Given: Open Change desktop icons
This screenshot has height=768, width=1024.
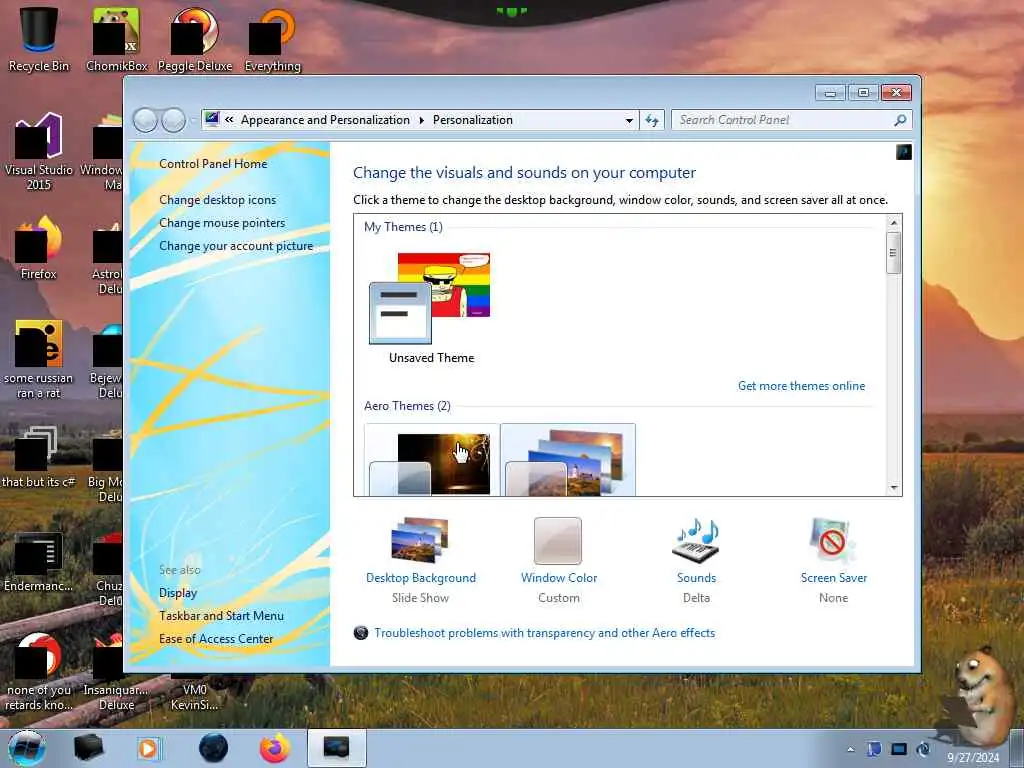Looking at the screenshot, I should (217, 200).
